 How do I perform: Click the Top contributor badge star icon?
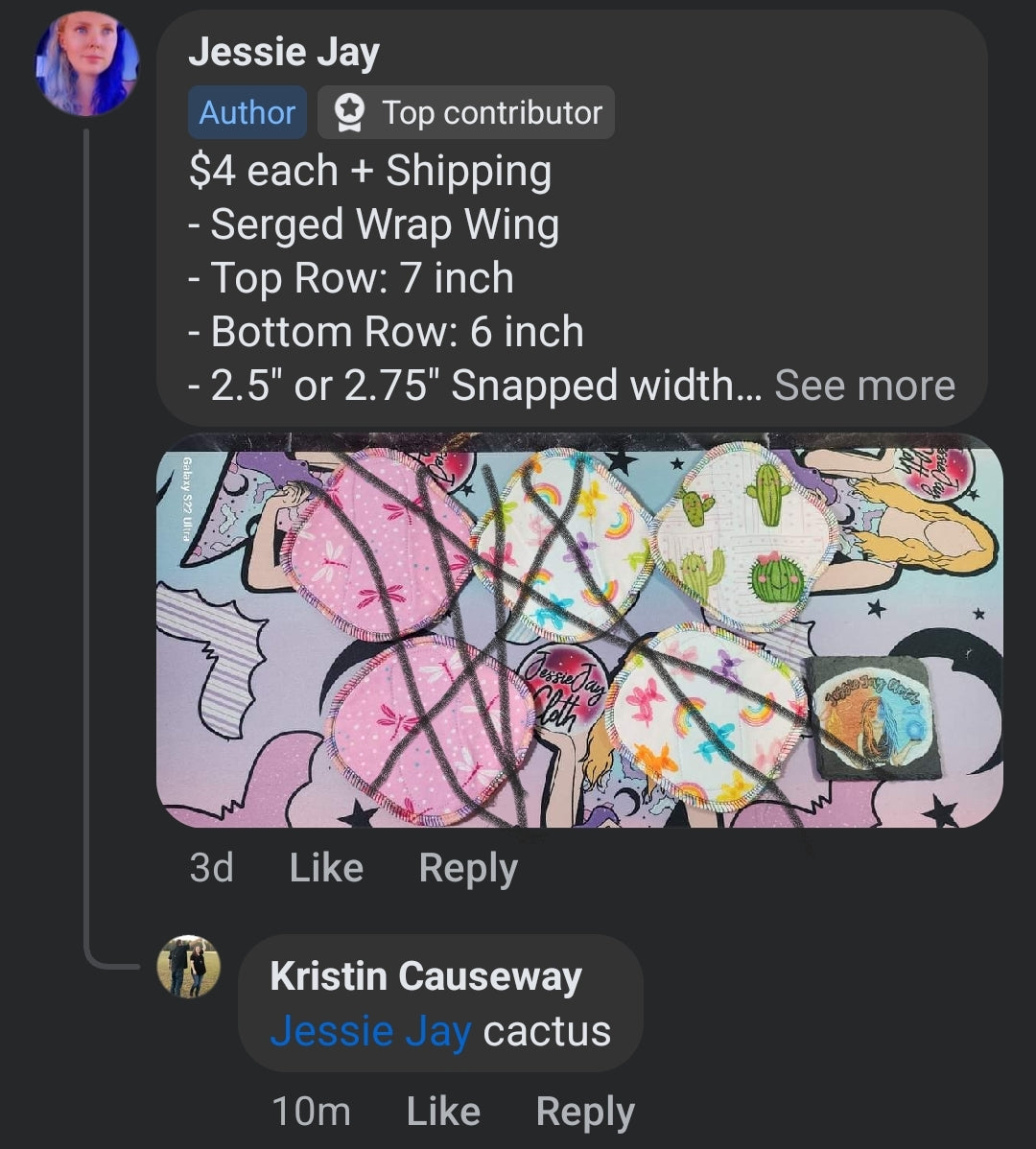[349, 113]
